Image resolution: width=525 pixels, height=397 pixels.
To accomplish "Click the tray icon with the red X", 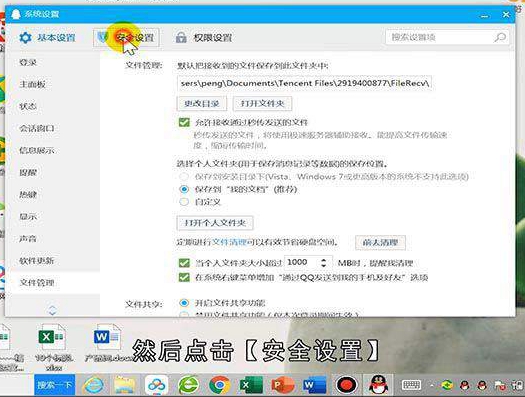I will pyautogui.click(x=500, y=386).
